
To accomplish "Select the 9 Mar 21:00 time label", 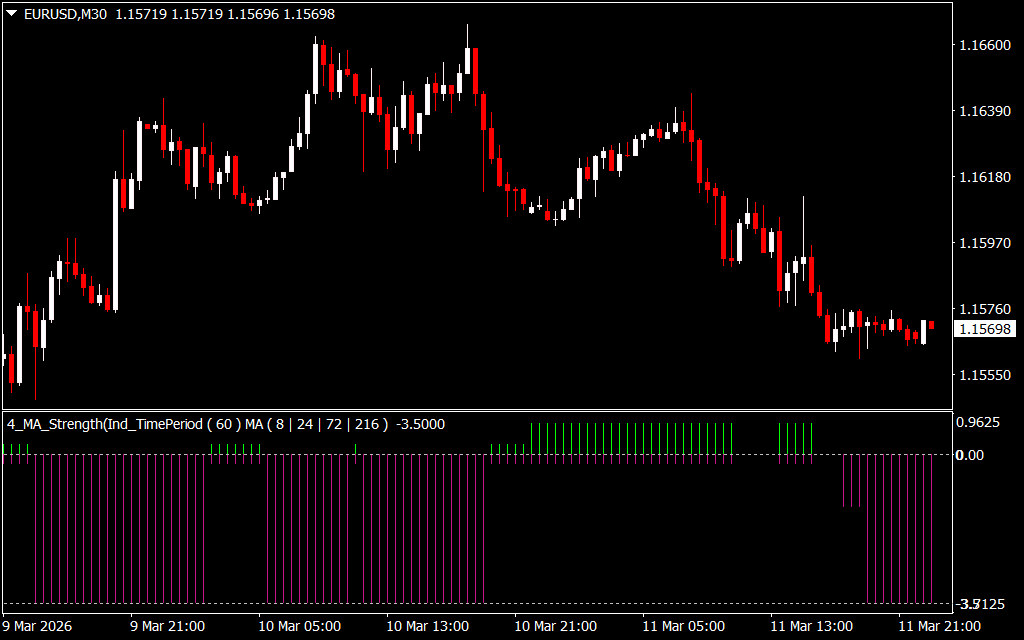I will (x=167, y=626).
